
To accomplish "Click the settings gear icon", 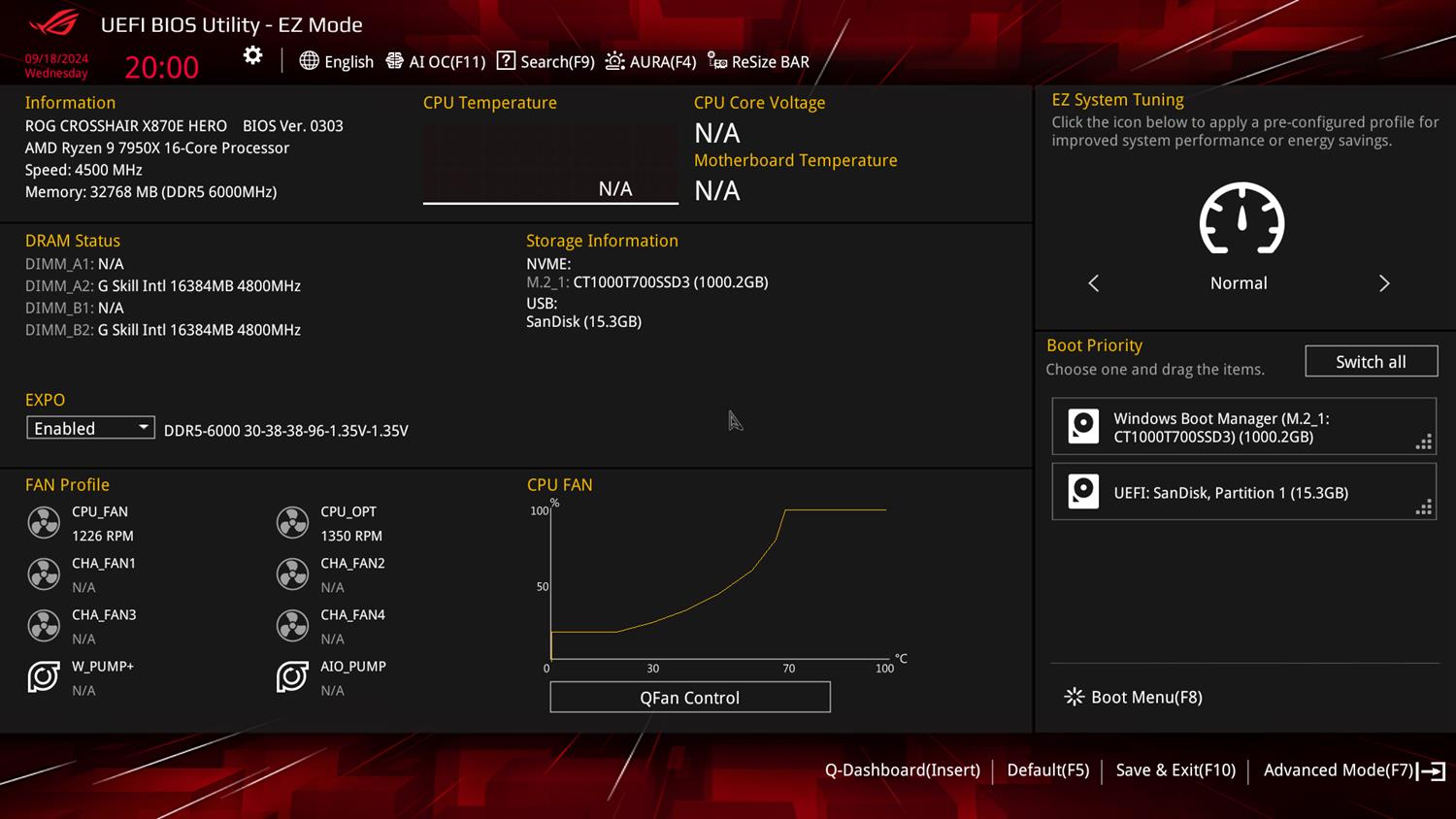I will [252, 56].
